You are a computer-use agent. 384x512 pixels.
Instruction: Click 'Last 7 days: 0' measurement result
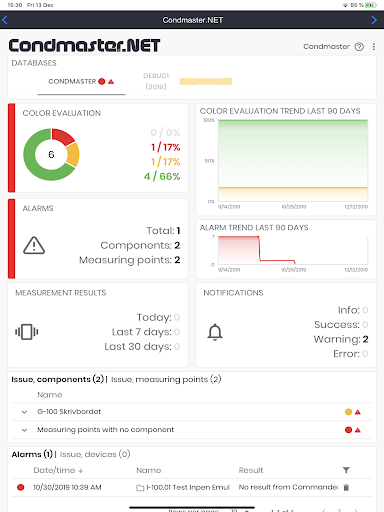click(146, 332)
